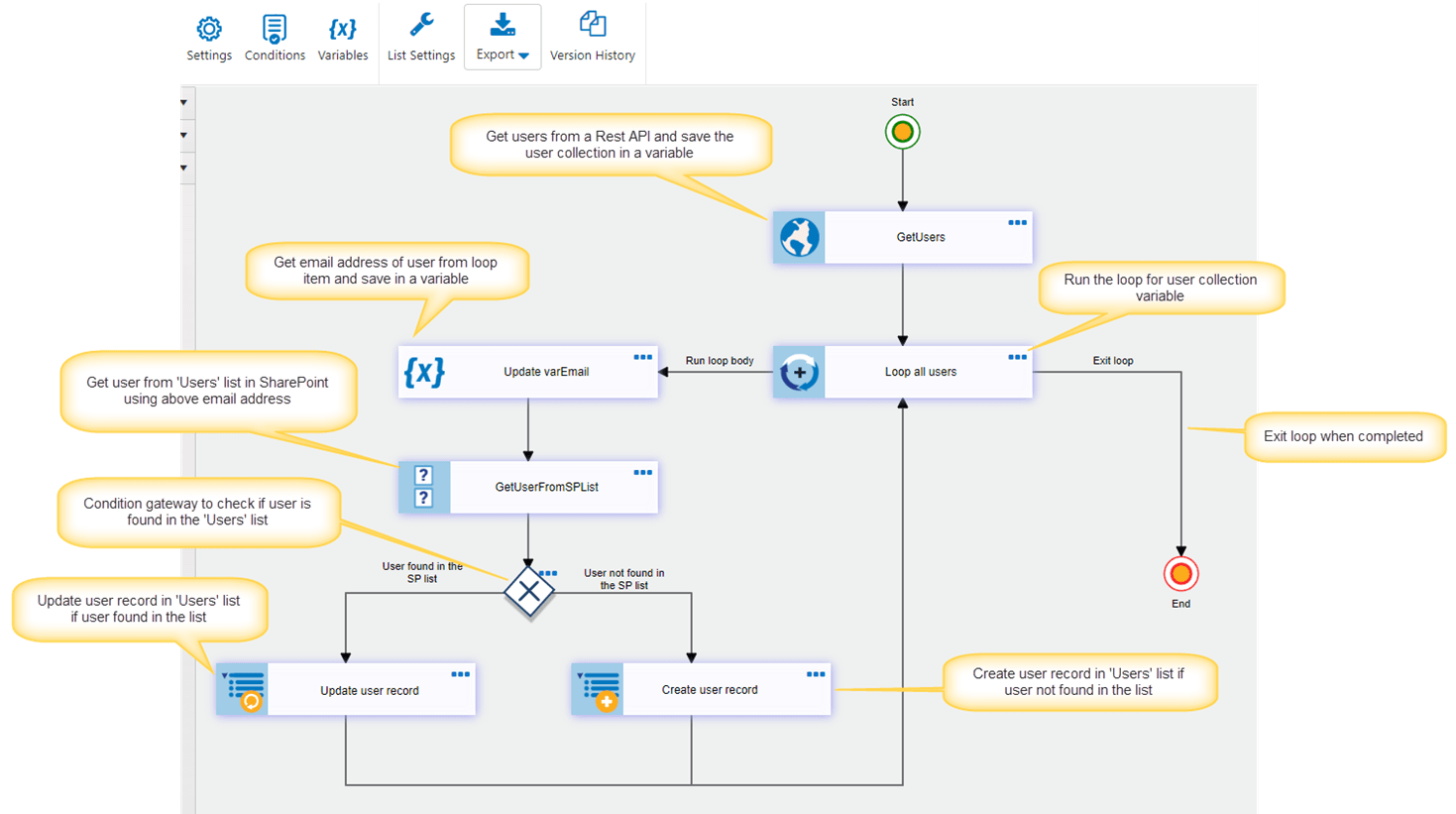Open Version History from its toolbar icon

coord(593,22)
